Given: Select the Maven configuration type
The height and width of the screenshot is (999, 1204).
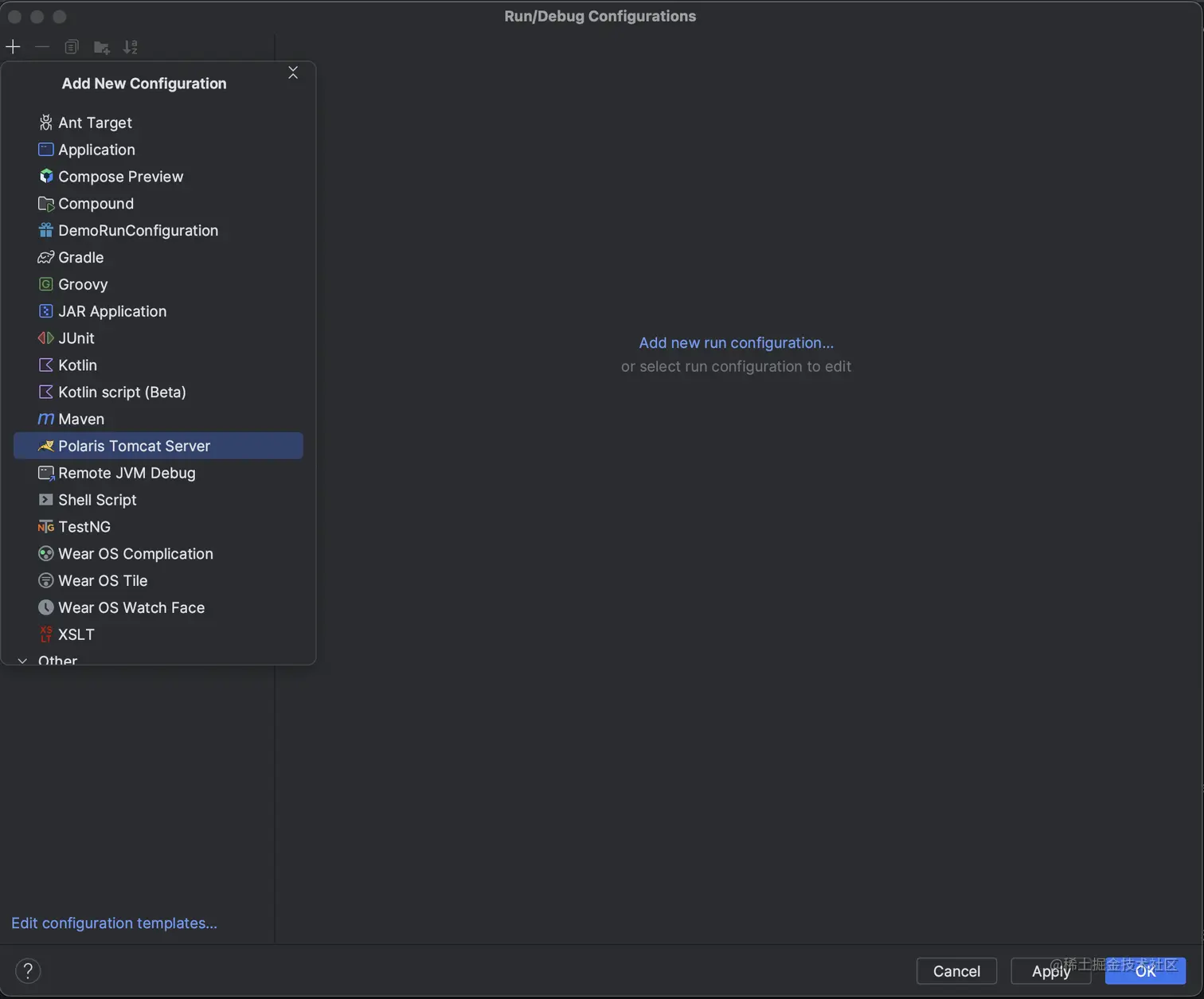Looking at the screenshot, I should [x=81, y=419].
